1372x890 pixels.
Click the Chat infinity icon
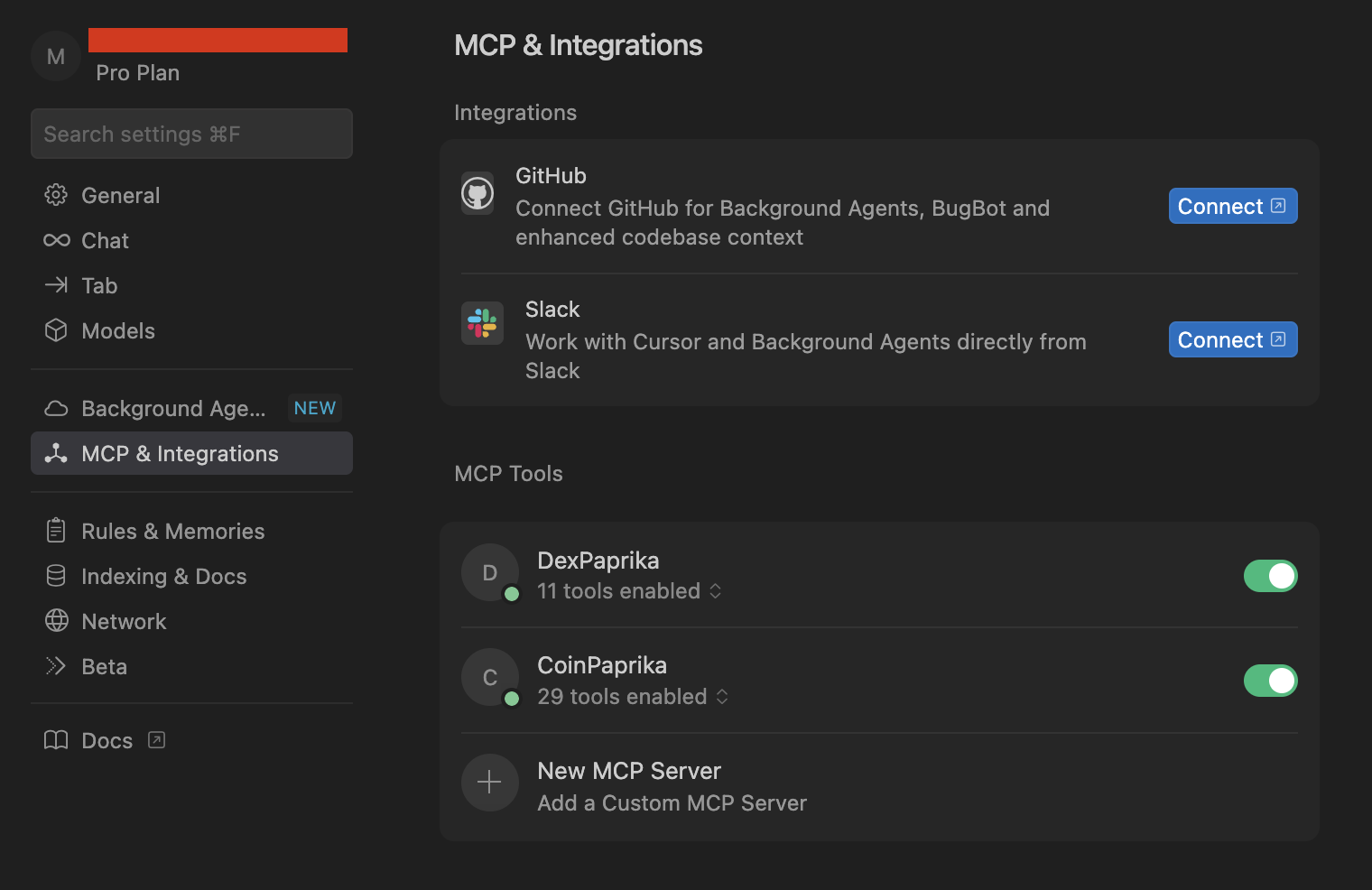pos(57,240)
